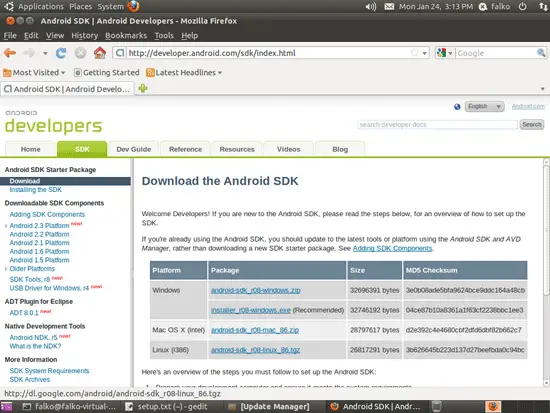
Task: Click the Ubuntu logo on the Applications menu
Action: 9,6
